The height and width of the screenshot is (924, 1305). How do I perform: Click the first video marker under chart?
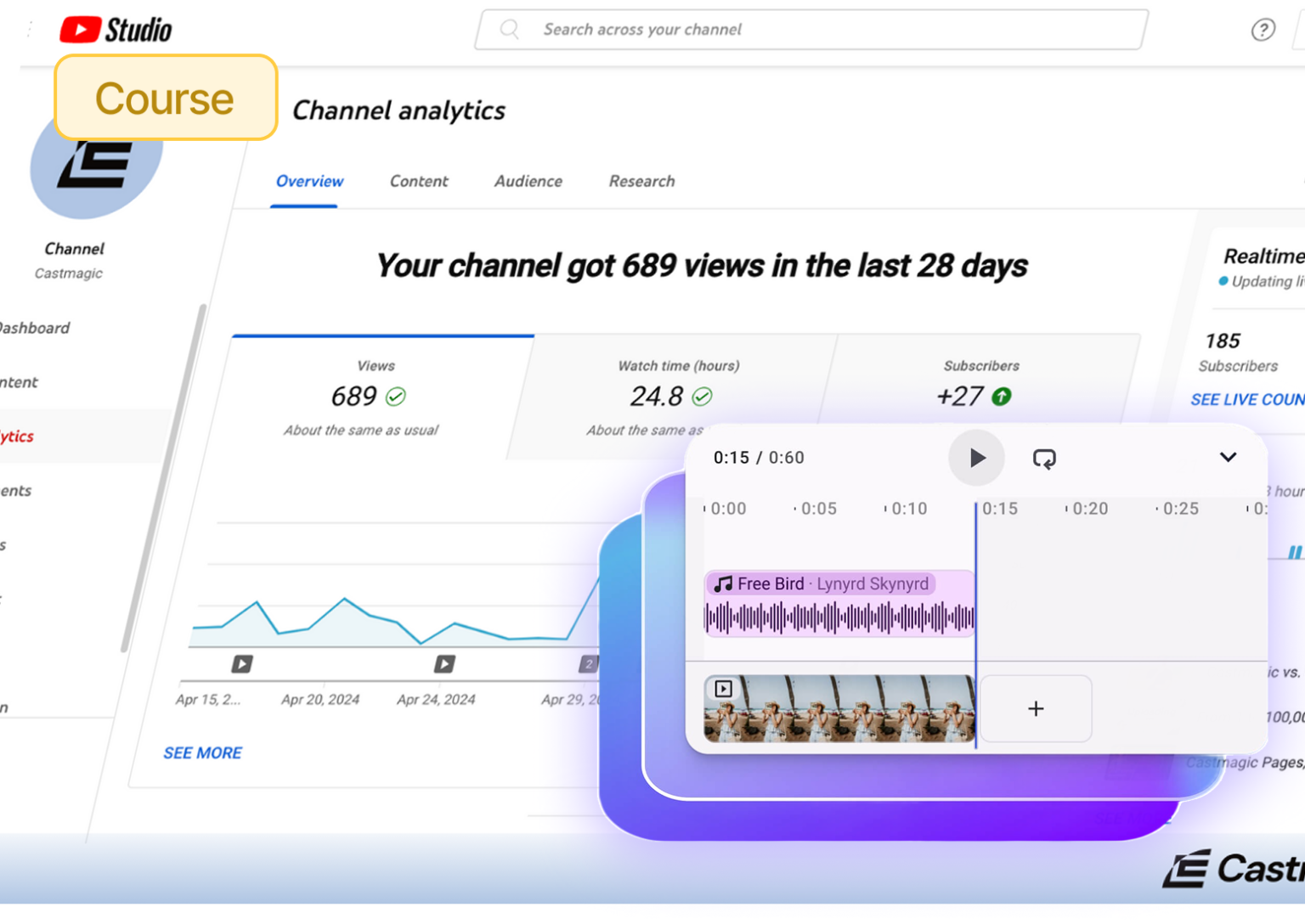[x=242, y=664]
